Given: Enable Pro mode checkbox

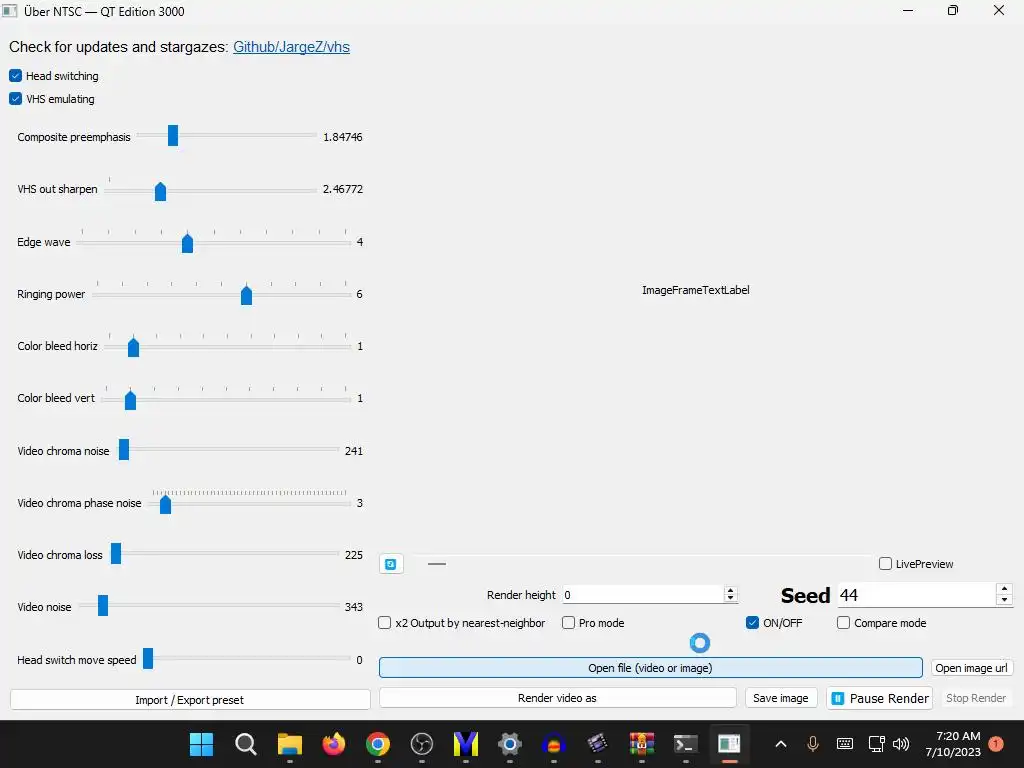Looking at the screenshot, I should (569, 623).
